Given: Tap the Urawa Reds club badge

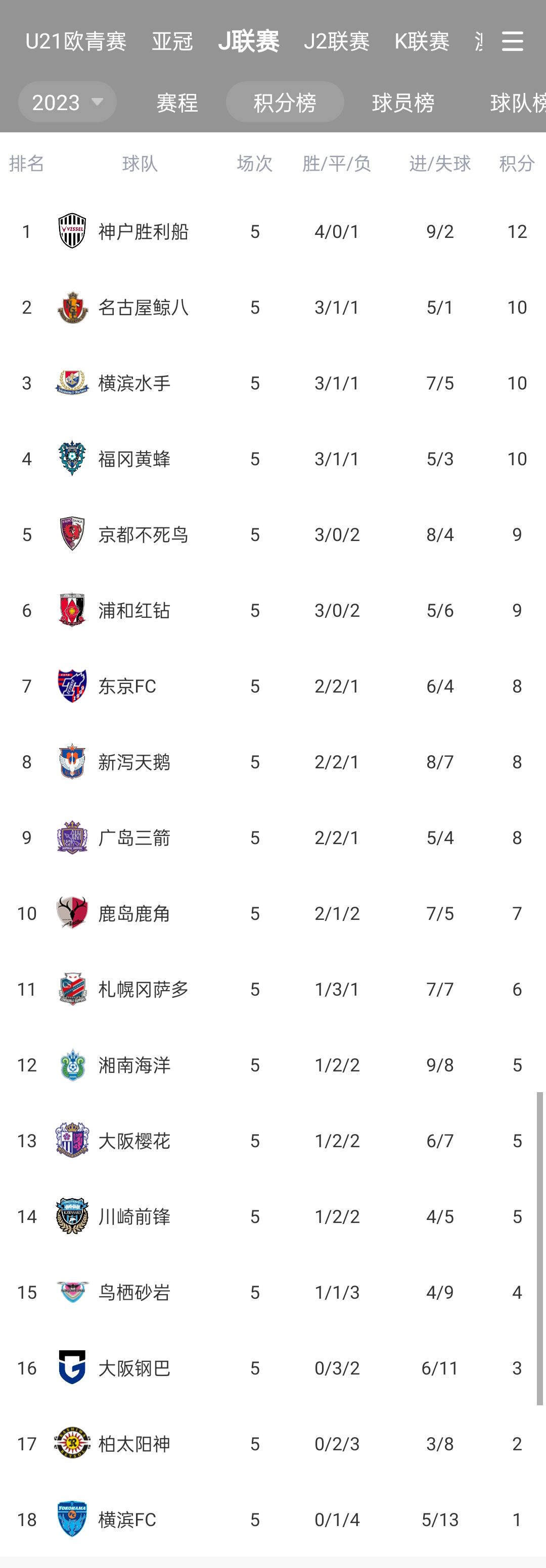Looking at the screenshot, I should click(72, 611).
